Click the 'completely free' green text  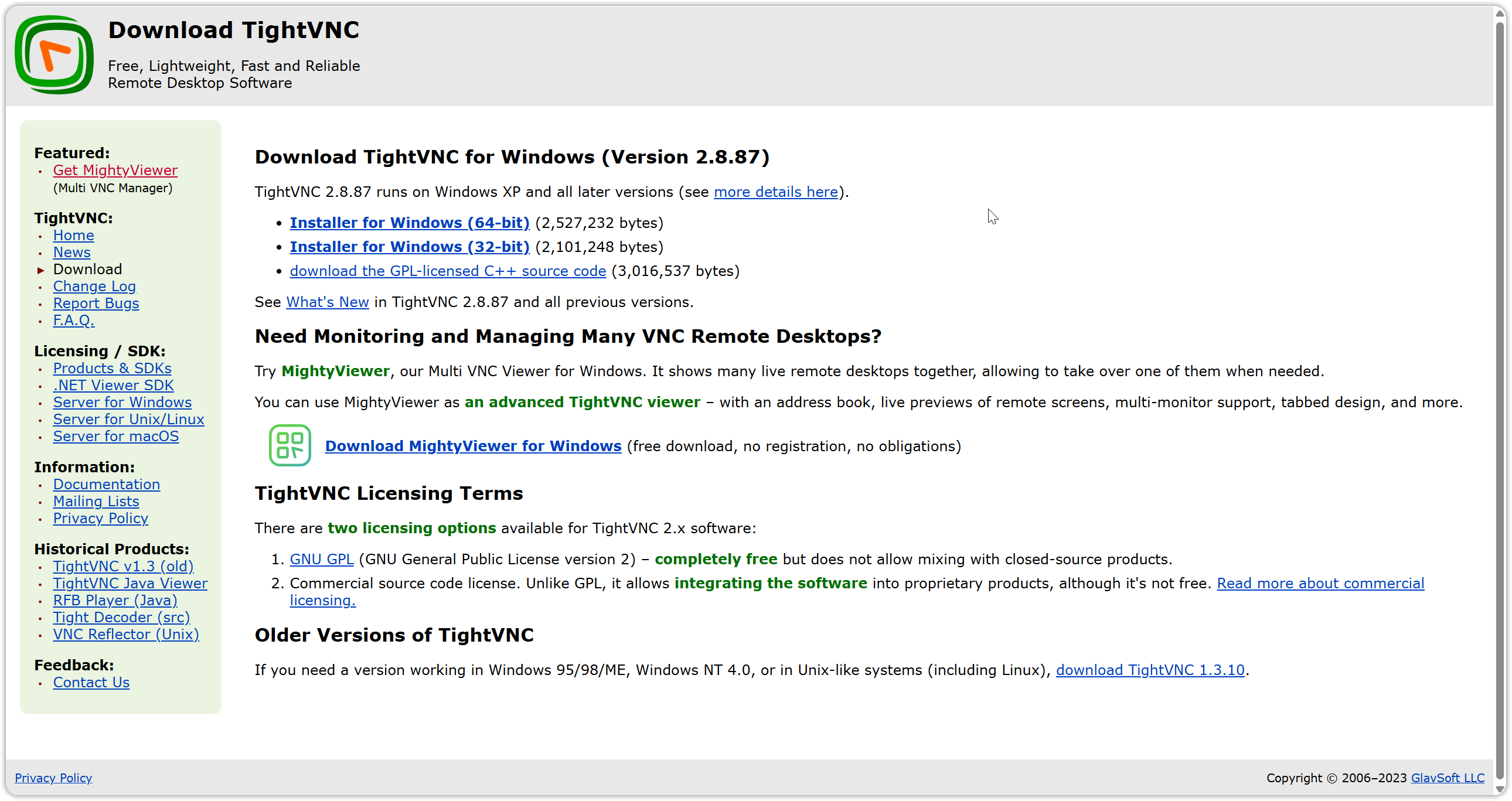click(x=716, y=560)
